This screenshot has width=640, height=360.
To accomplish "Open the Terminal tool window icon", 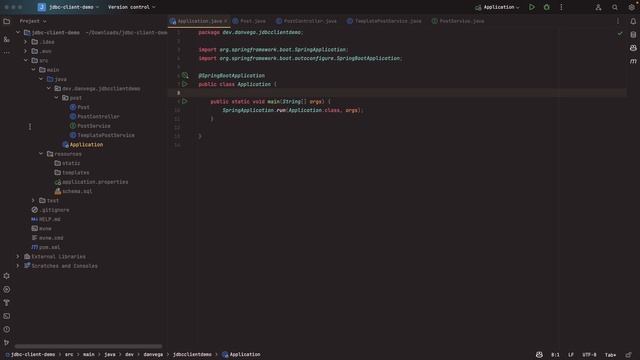I will pyautogui.click(x=7, y=316).
